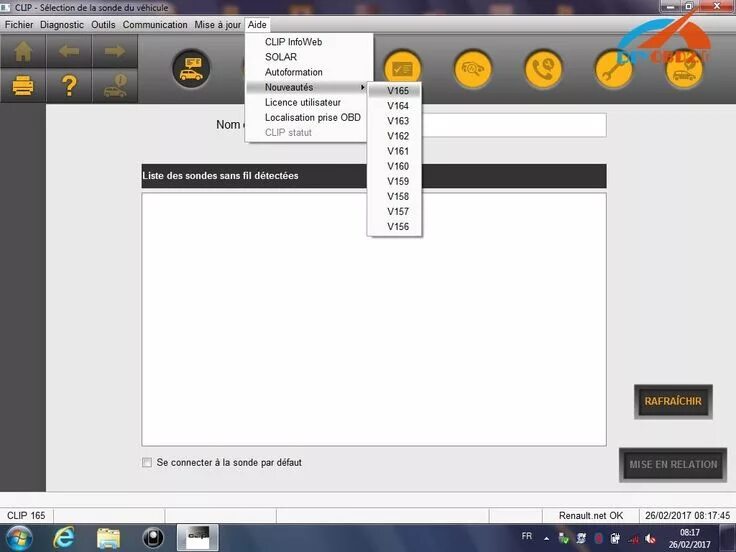
Task: Select Autoformation menu entry
Action: click(293, 72)
